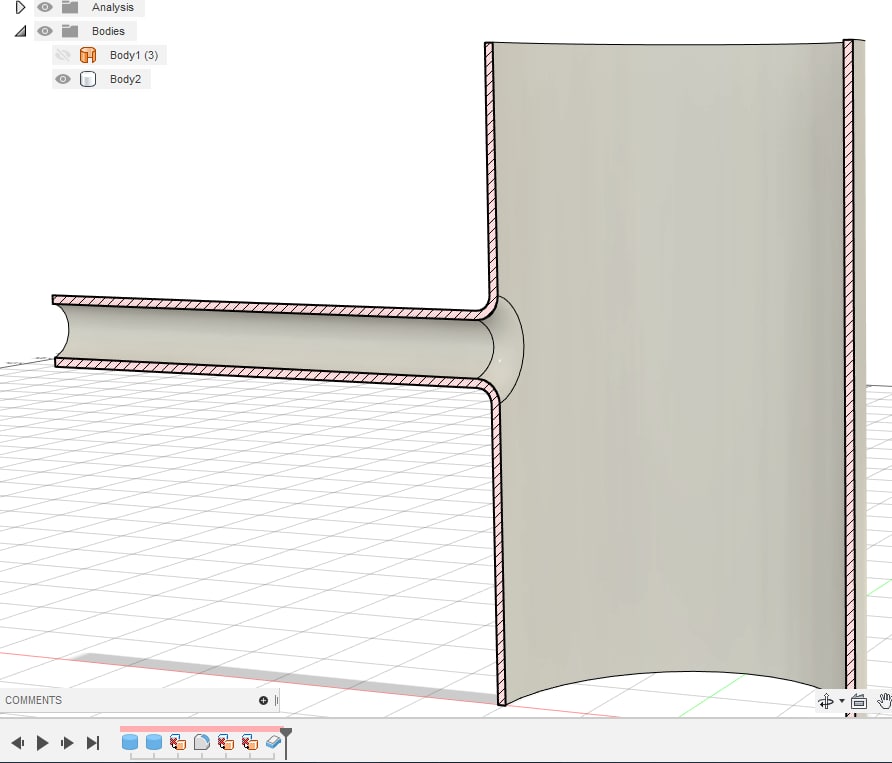This screenshot has width=892, height=763.
Task: Open the COMMENTS panel
Action: point(34,700)
